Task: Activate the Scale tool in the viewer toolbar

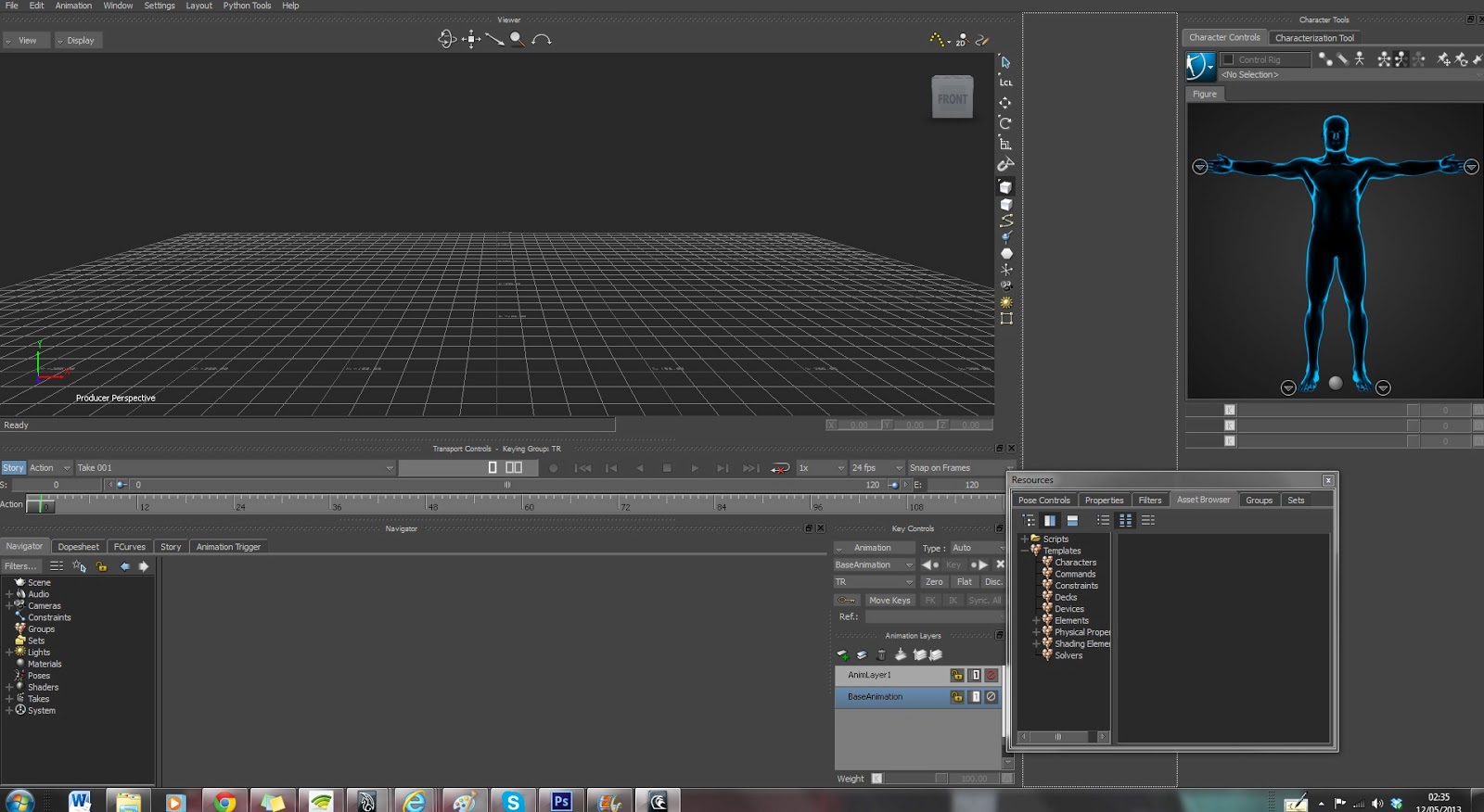Action: (1005, 144)
